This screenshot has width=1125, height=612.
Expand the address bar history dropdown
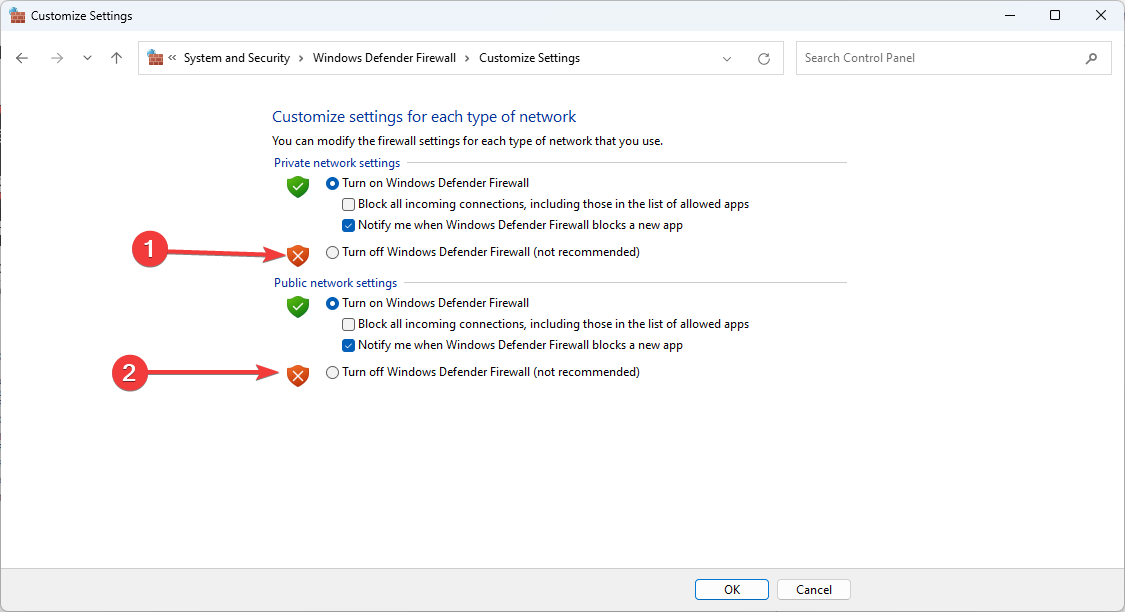click(x=727, y=59)
